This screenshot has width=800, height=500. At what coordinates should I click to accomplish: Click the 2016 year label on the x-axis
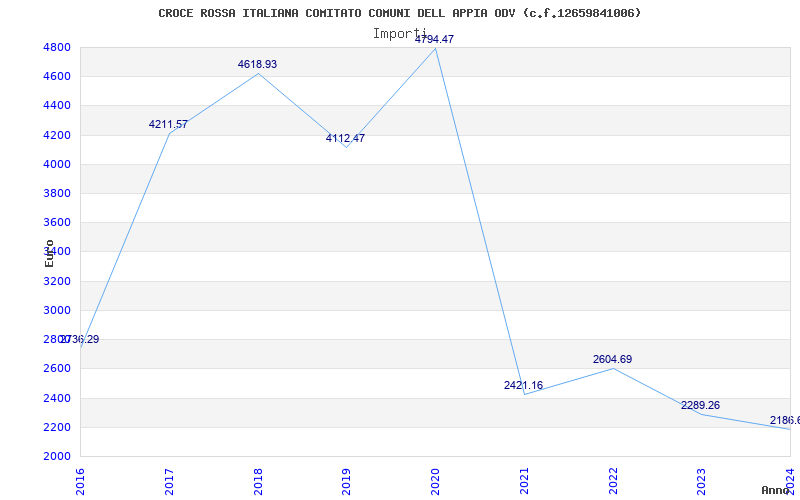tap(80, 481)
